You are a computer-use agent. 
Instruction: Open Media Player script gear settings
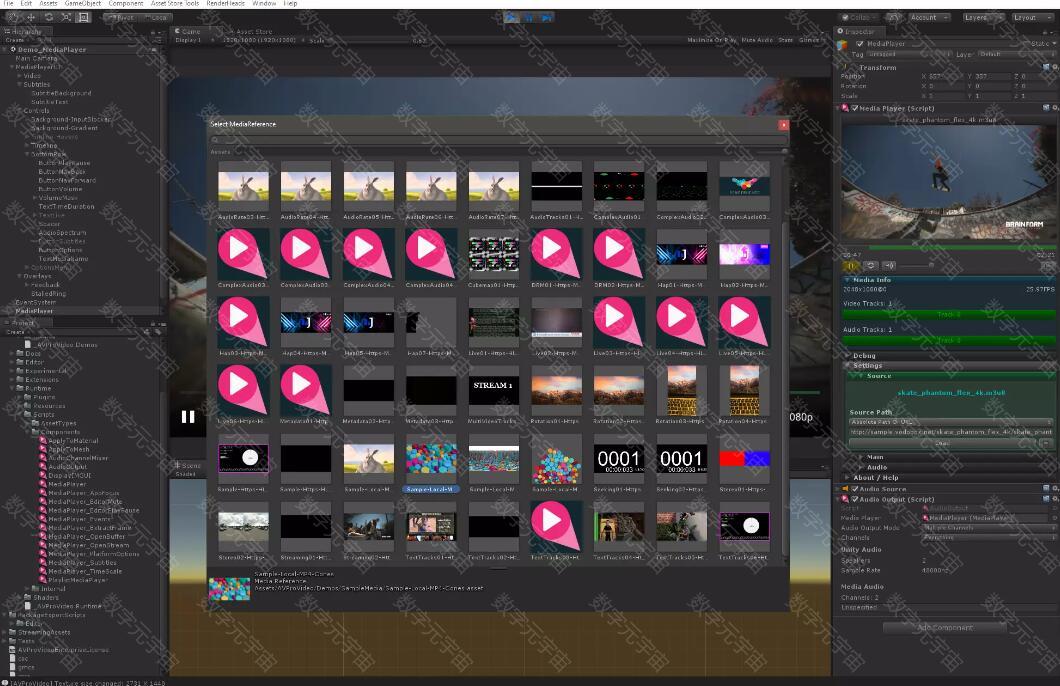1055,108
